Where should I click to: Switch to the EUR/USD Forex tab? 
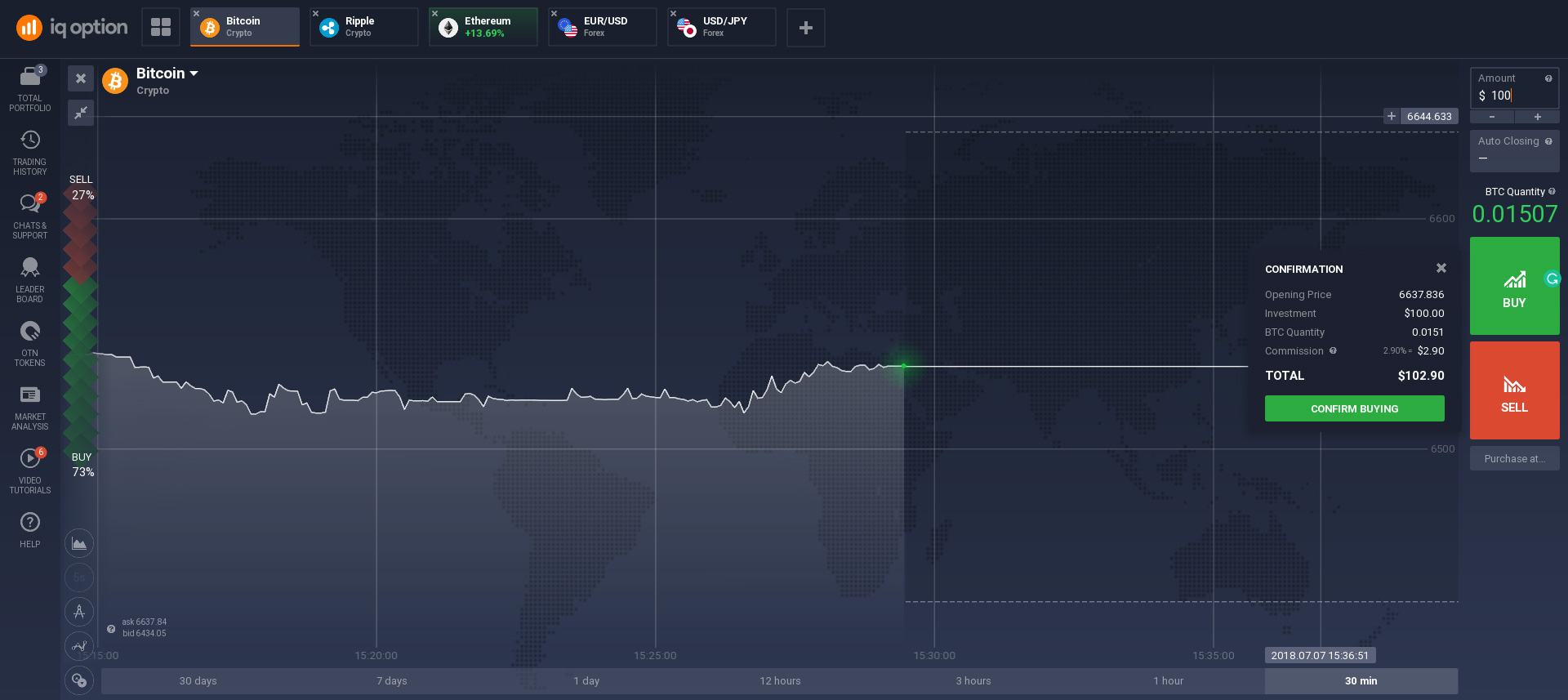pyautogui.click(x=603, y=27)
